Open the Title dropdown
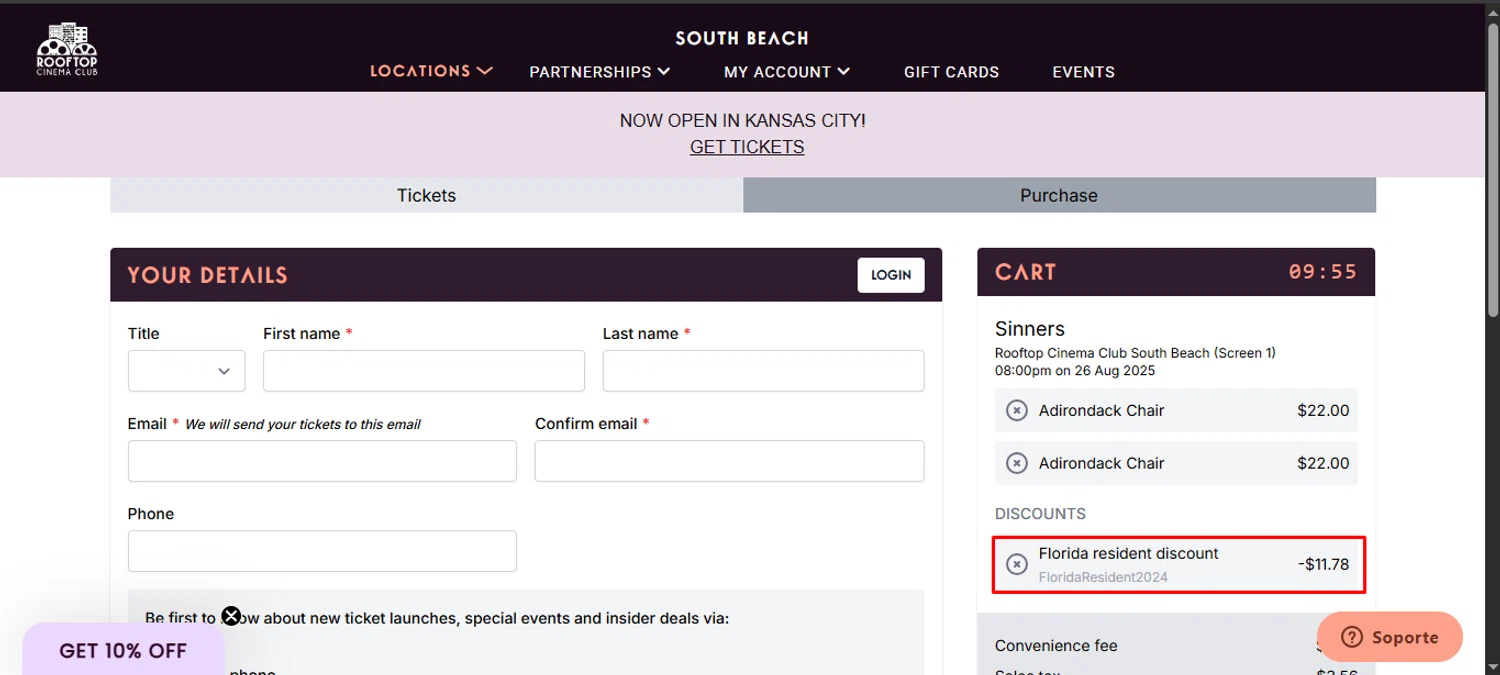Viewport: 1500px width, 675px height. (x=186, y=371)
